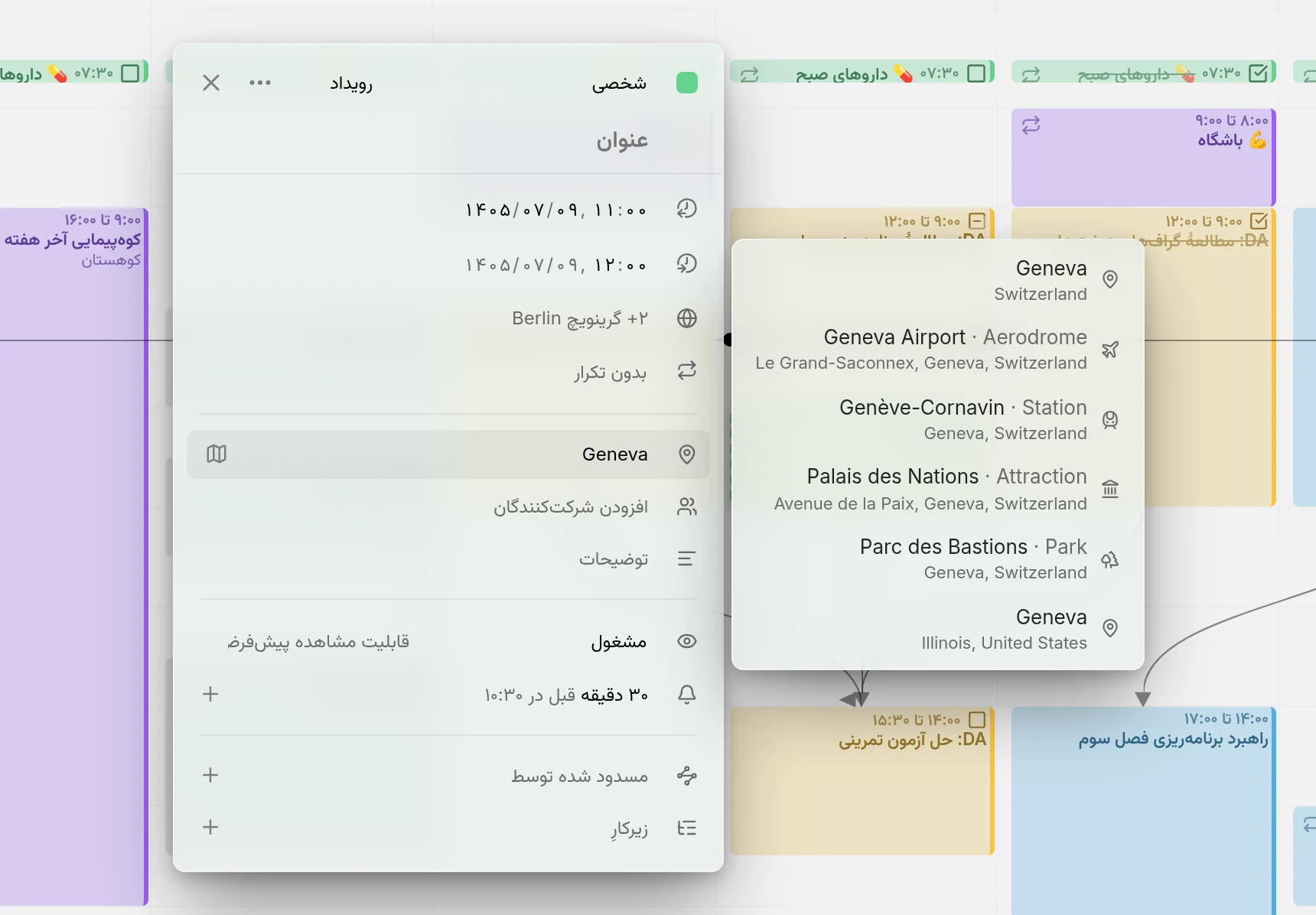Open قابلیت مشاهده پیش‌فرض visibility dropdown
Viewport: 1316px width, 915px height.
pyautogui.click(x=318, y=641)
